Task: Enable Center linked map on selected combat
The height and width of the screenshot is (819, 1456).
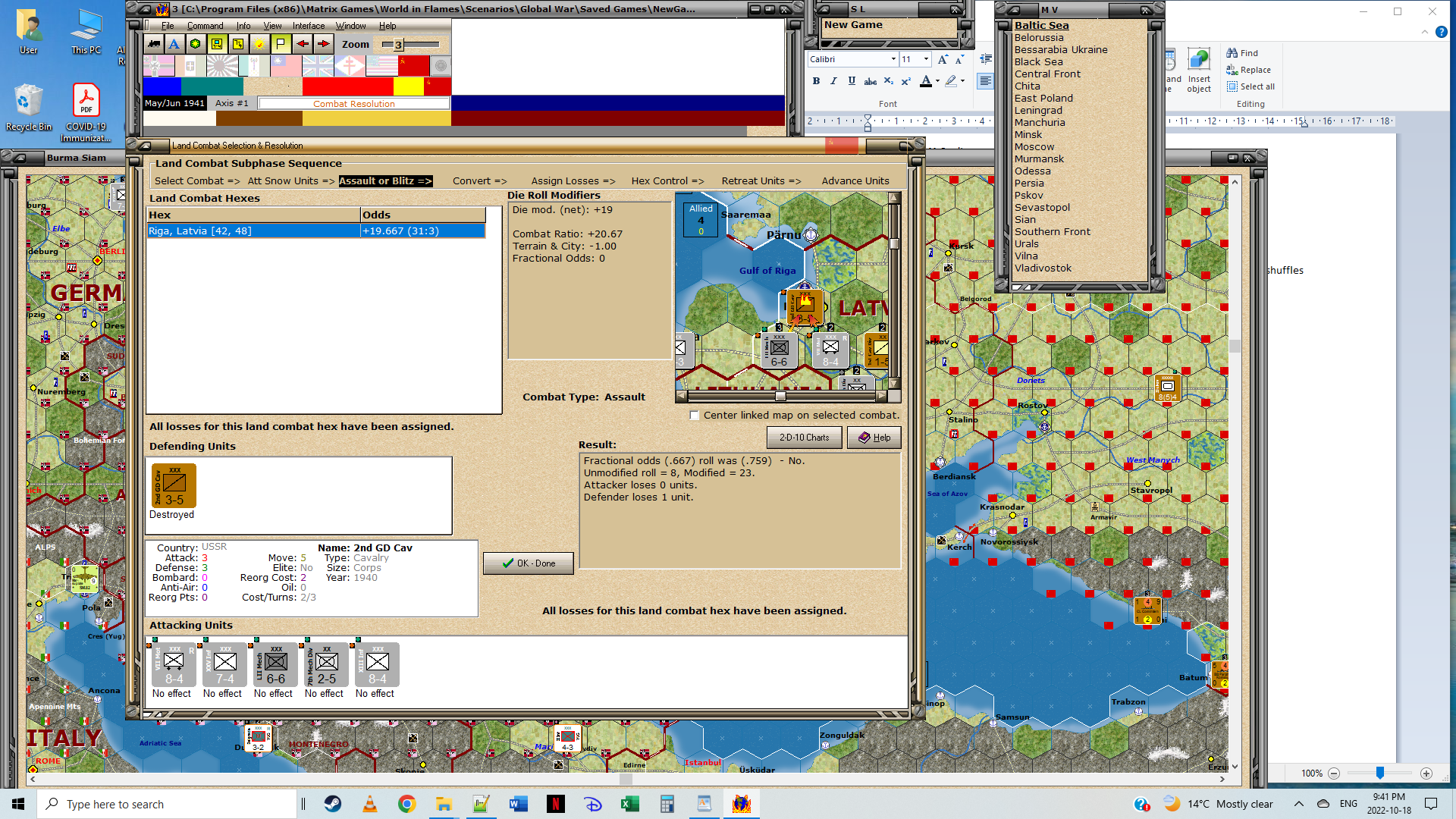Action: (x=695, y=416)
